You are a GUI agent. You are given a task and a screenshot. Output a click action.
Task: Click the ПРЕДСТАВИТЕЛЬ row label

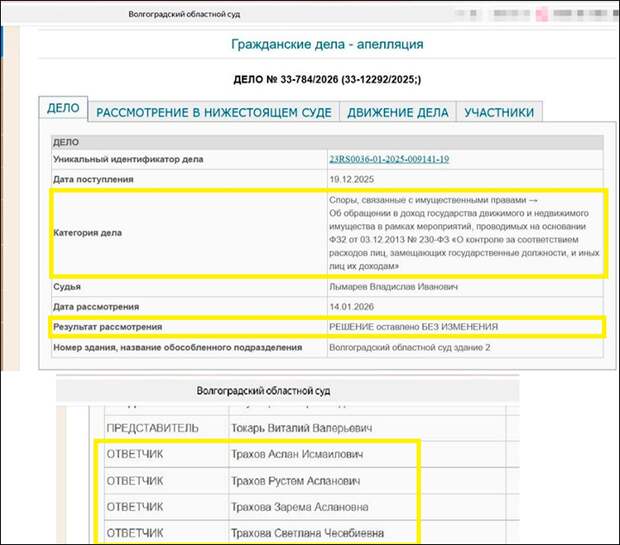pyautogui.click(x=153, y=428)
